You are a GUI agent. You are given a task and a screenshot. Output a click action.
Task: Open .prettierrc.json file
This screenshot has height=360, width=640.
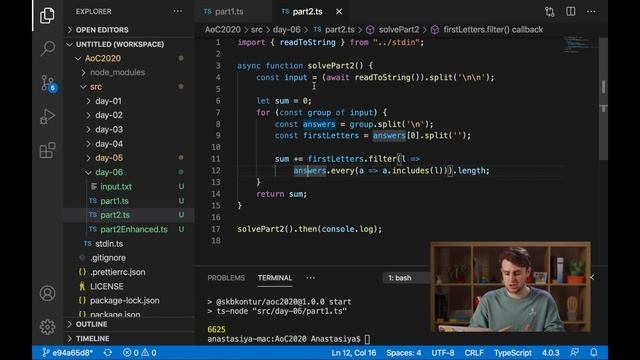pos(129,272)
